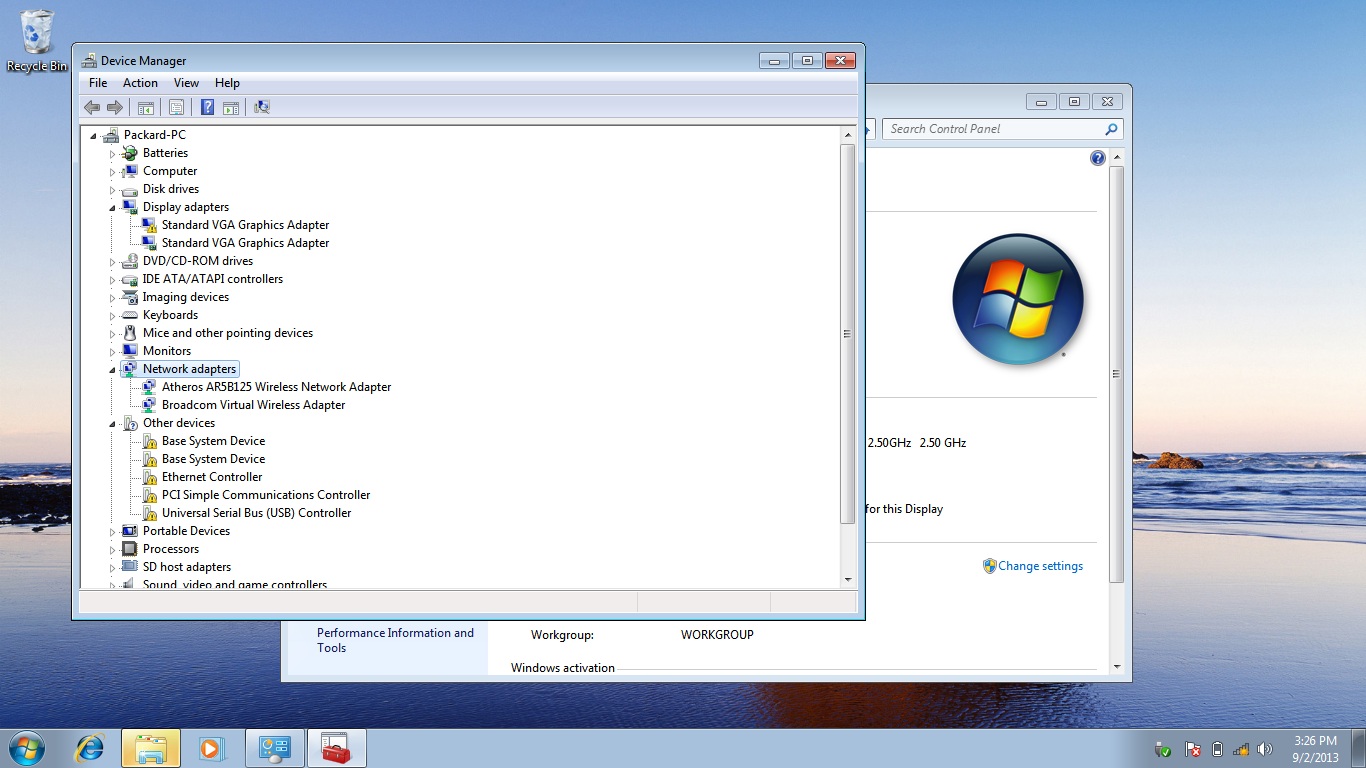Image resolution: width=1366 pixels, height=768 pixels.
Task: Click the Show/Hide Console Tree icon
Action: point(146,107)
